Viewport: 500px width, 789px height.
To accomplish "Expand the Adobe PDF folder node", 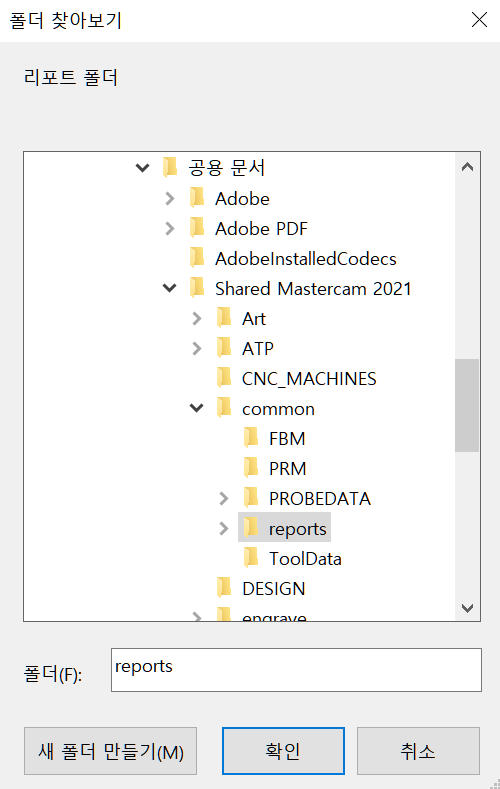I will [170, 228].
